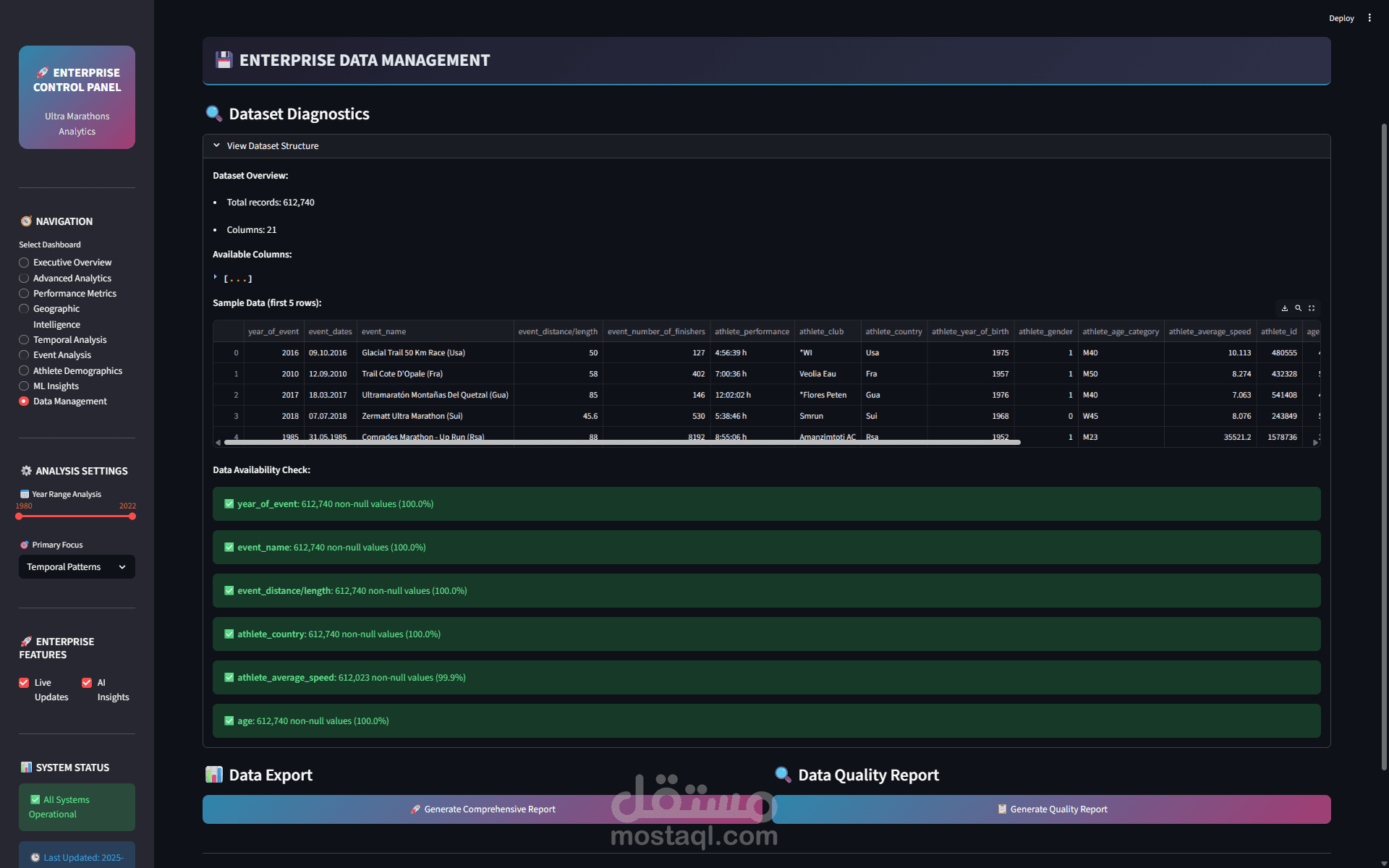Click the table search magnifier icon
1389x868 pixels.
[1298, 308]
